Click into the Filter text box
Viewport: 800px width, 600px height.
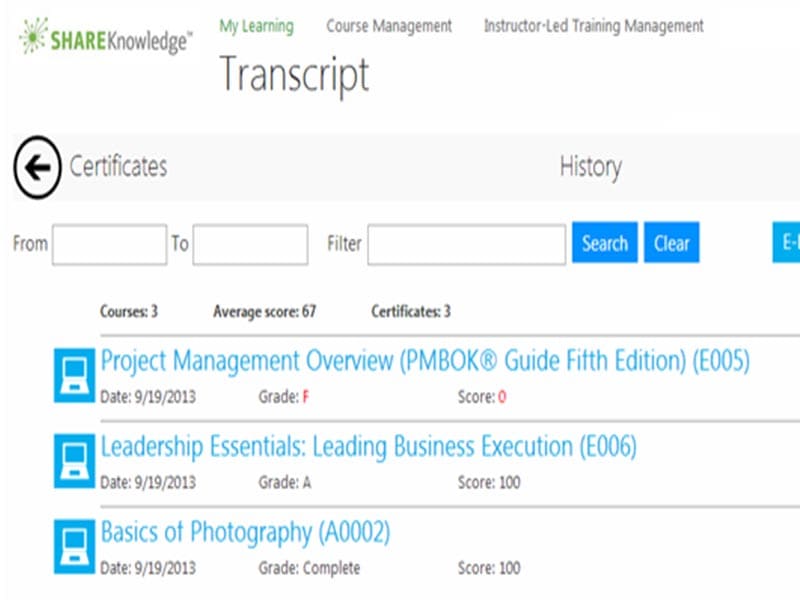466,244
